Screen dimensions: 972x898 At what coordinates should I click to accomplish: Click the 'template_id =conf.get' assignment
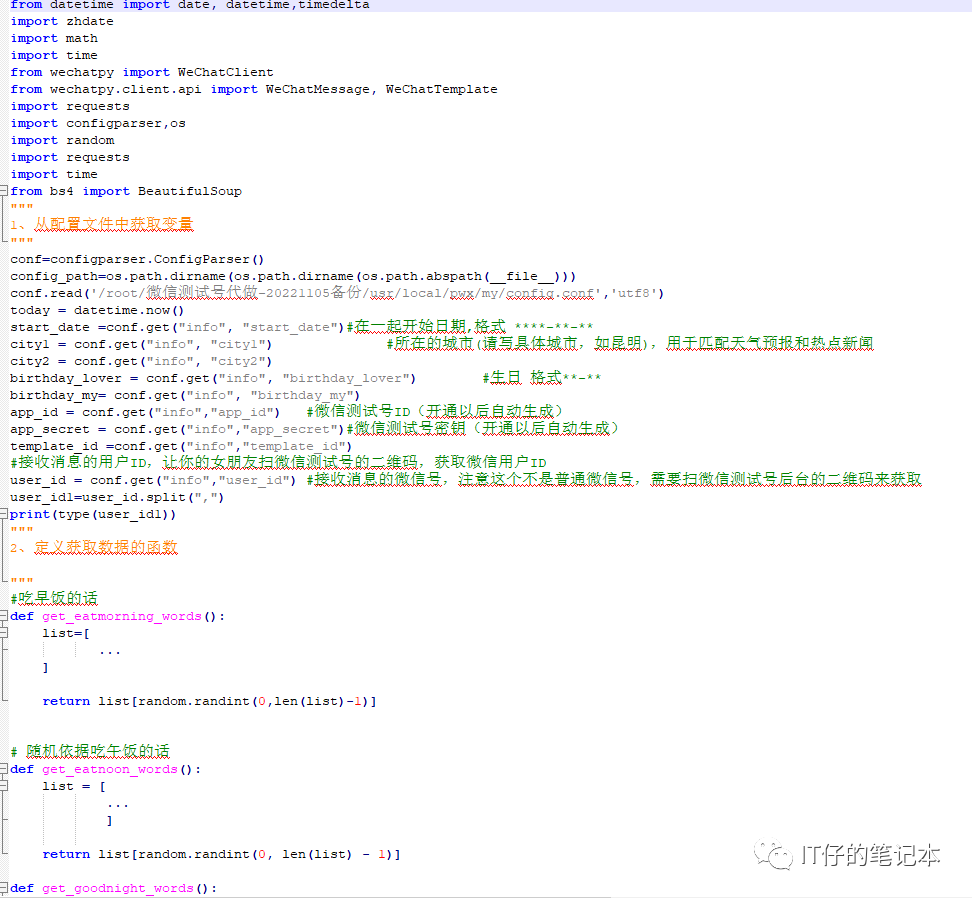coord(181,446)
